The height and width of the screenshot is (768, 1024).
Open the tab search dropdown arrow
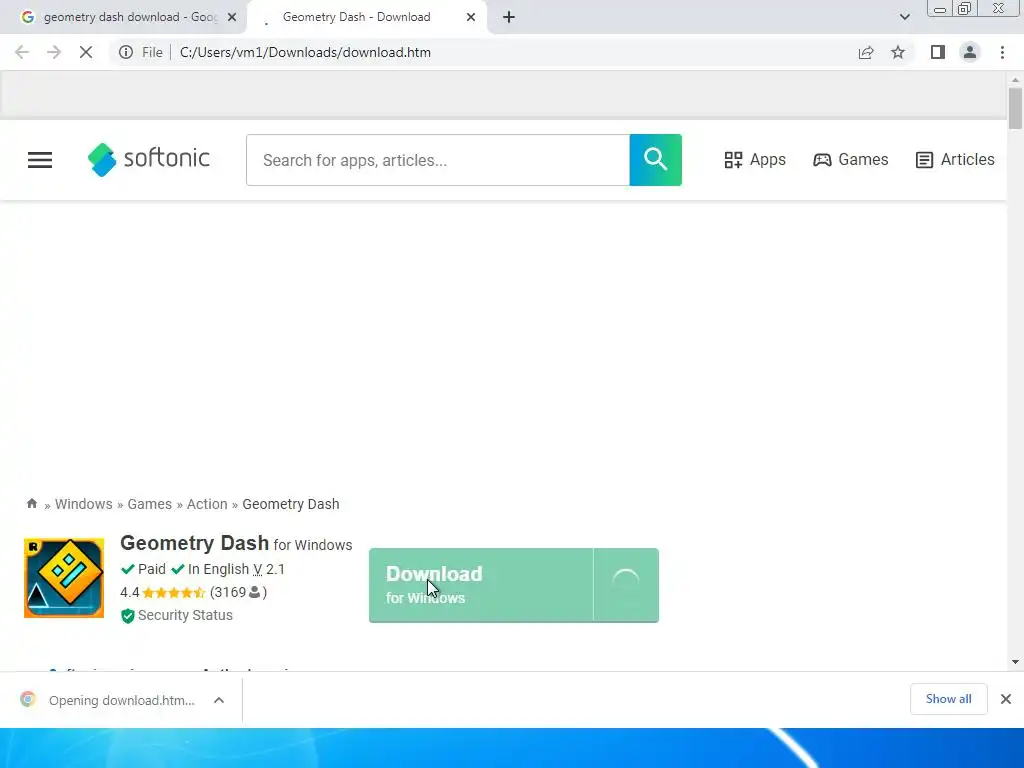(904, 17)
